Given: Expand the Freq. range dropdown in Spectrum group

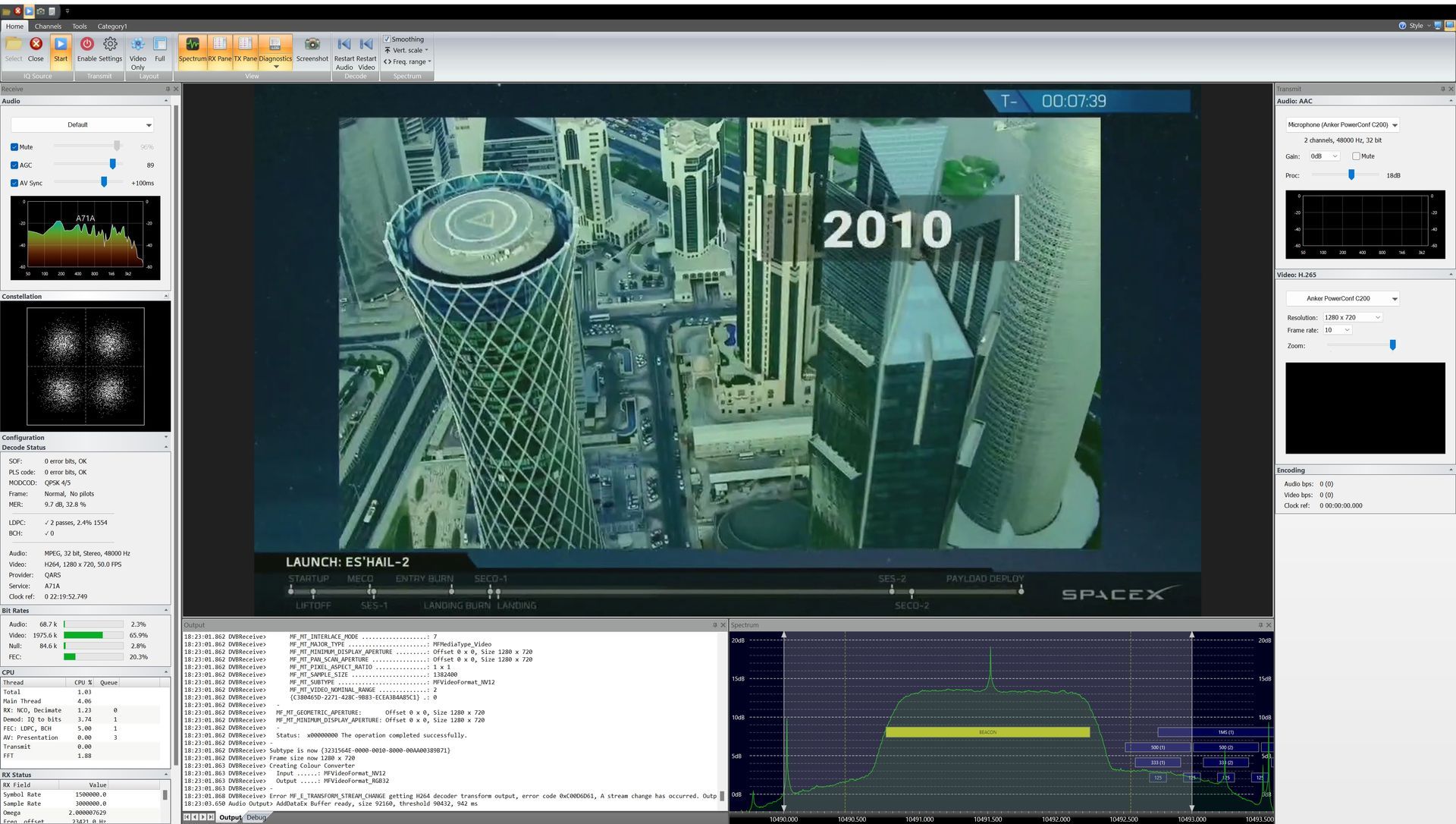Looking at the screenshot, I should coord(407,61).
